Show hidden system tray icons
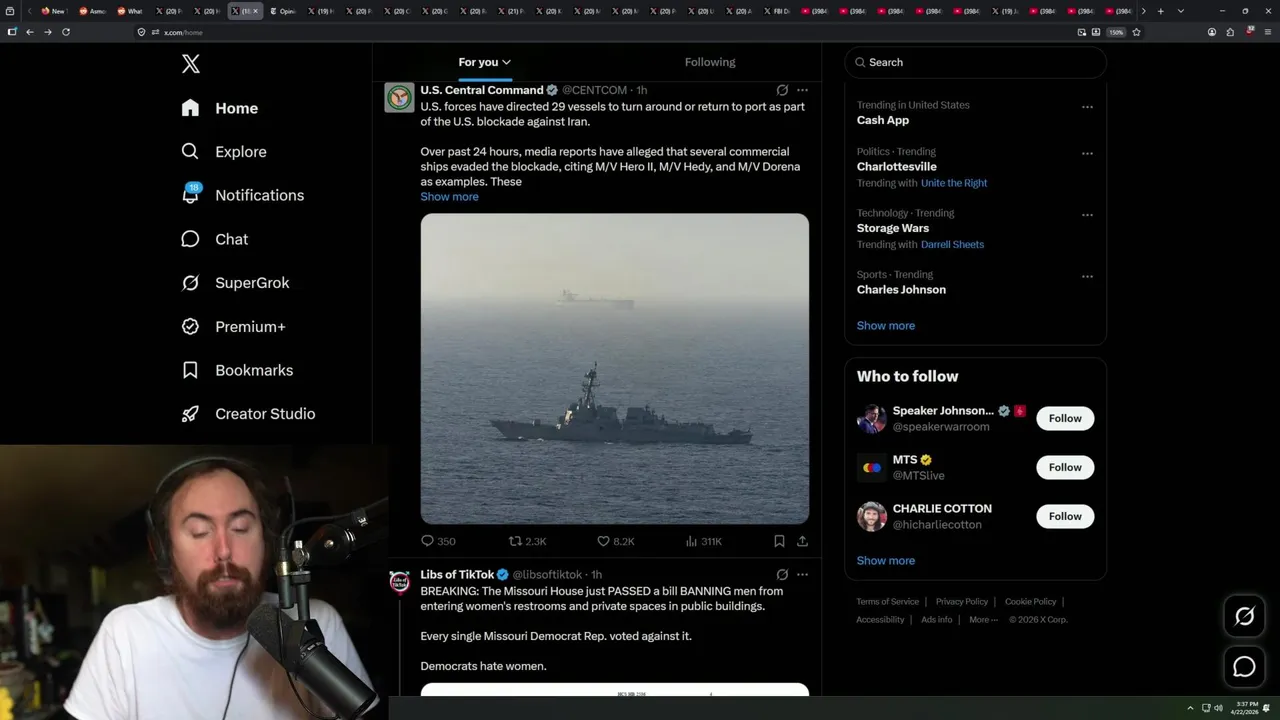1280x720 pixels. [x=1190, y=708]
